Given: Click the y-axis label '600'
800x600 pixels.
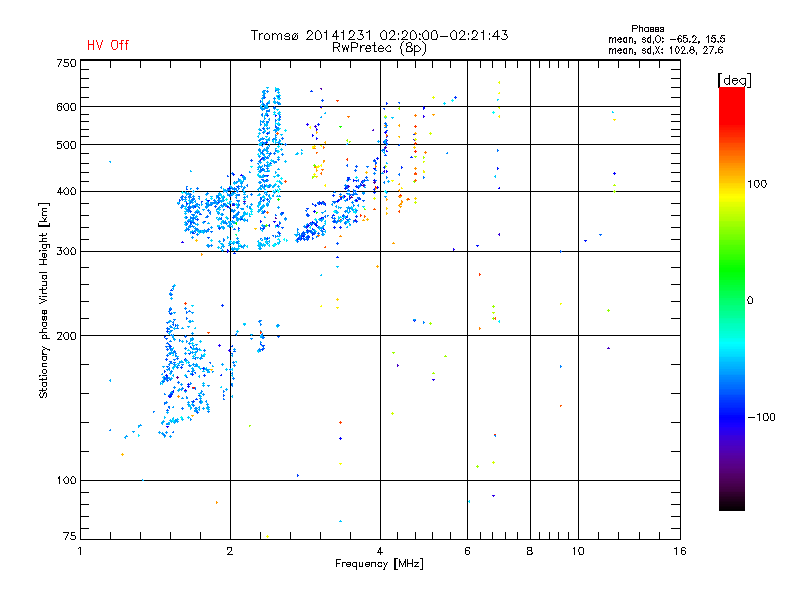Looking at the screenshot, I should point(66,107).
